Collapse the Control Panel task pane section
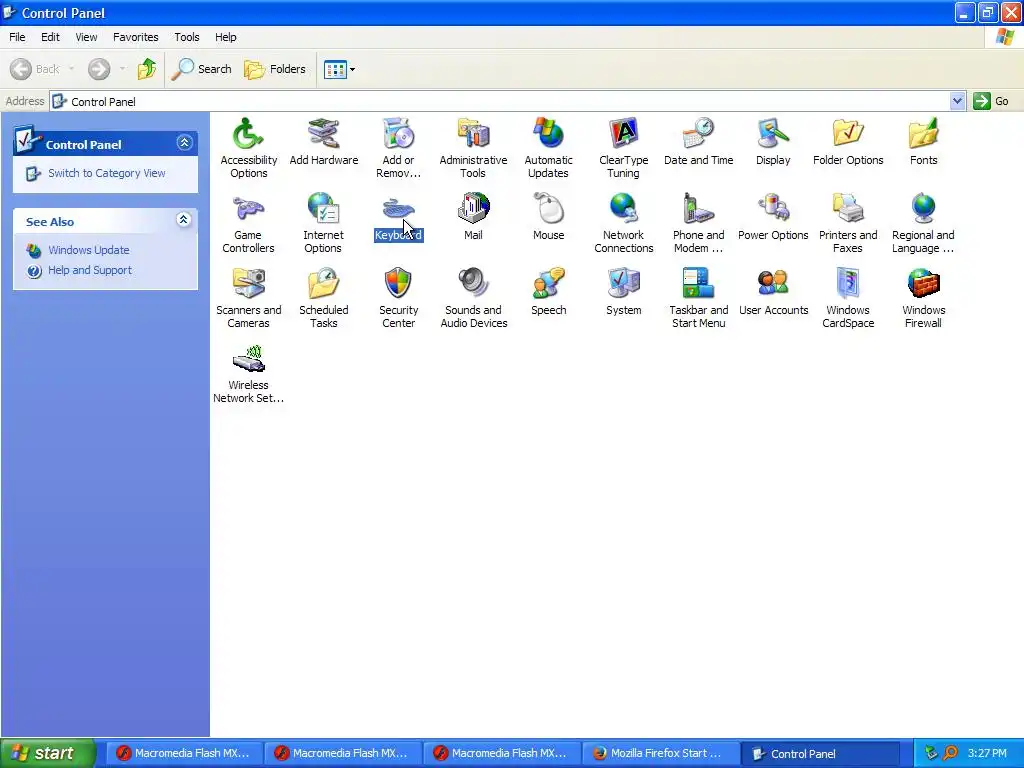This screenshot has height=768, width=1024. [x=184, y=142]
